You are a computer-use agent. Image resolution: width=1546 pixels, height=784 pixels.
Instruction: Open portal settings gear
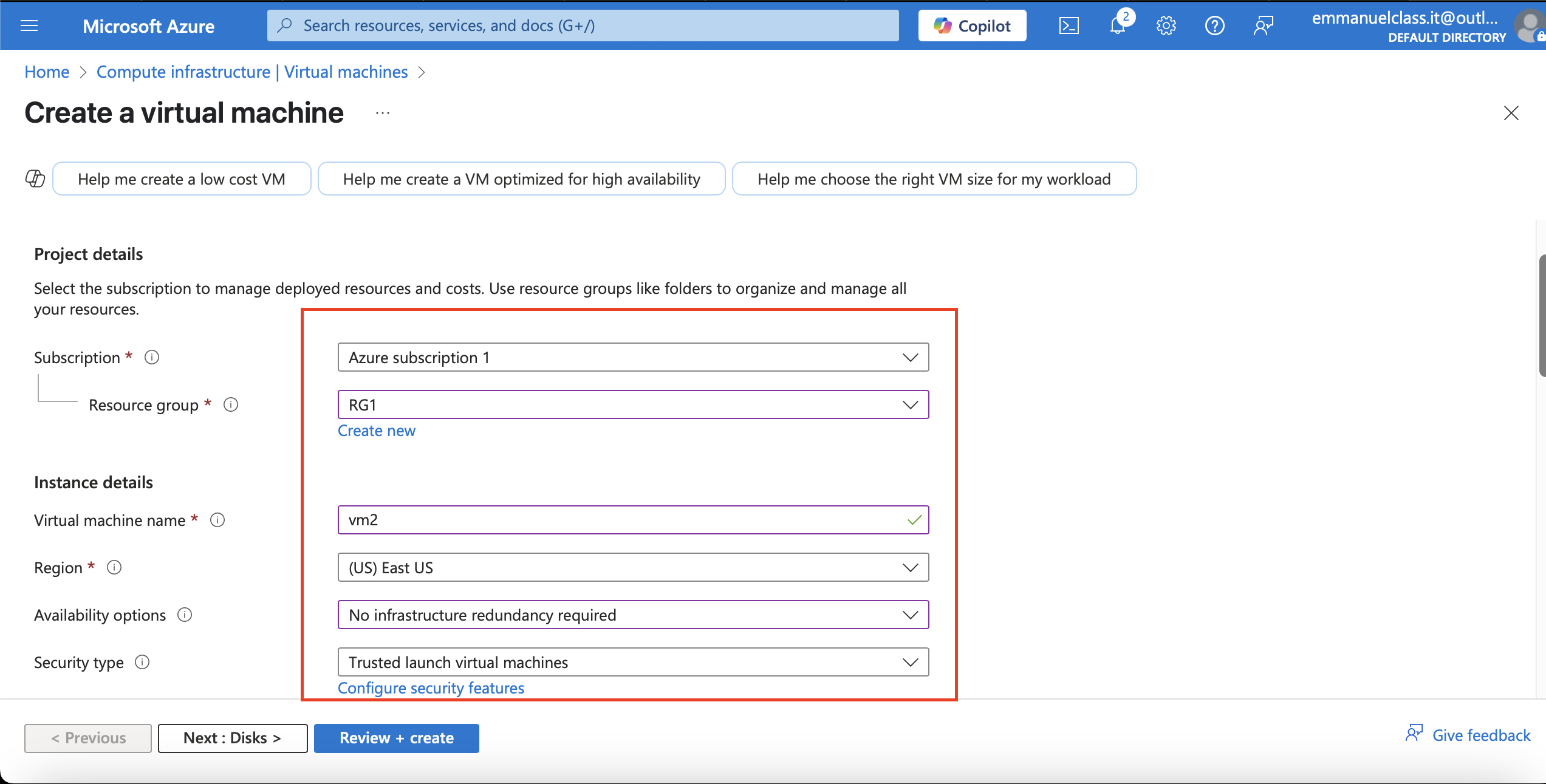click(x=1166, y=26)
